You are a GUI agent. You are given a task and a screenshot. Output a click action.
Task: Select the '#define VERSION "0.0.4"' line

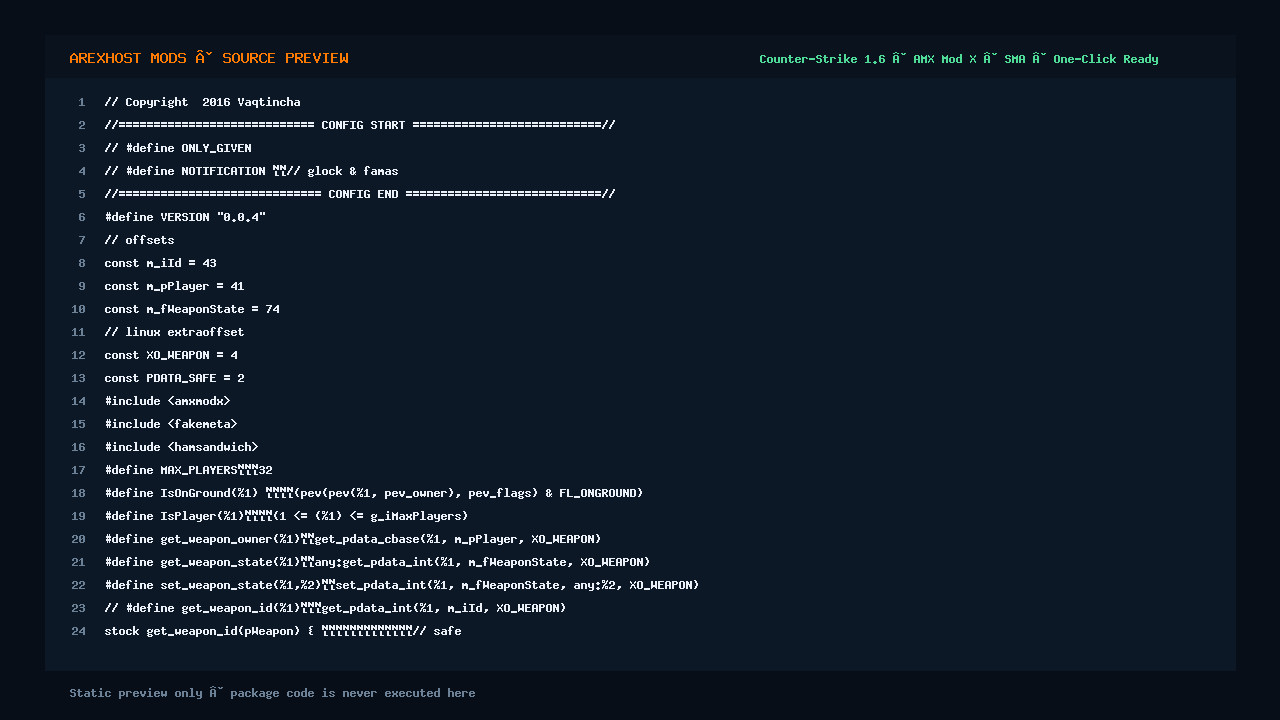pyautogui.click(x=185, y=217)
